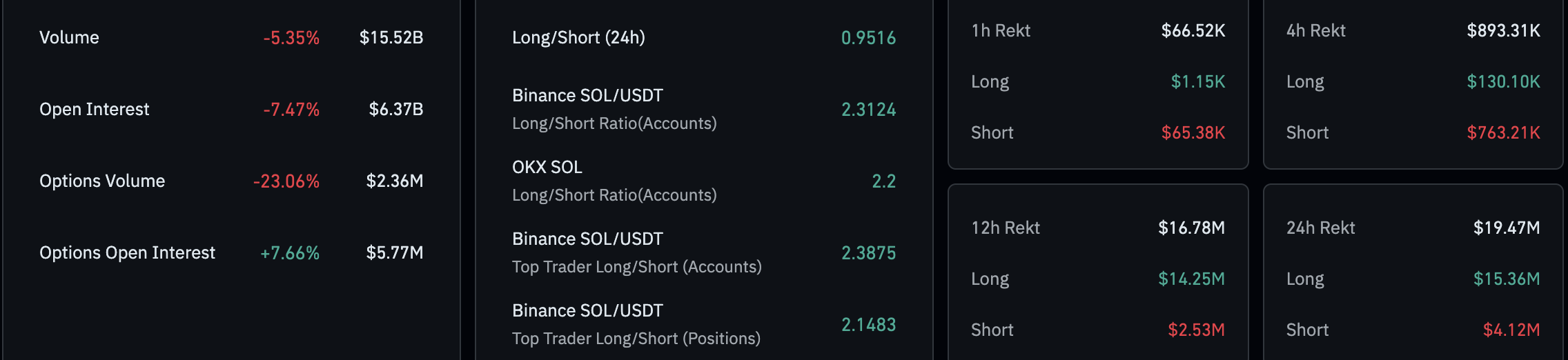Click the Volume value $15.52B
The image size is (1568, 360).
point(391,37)
